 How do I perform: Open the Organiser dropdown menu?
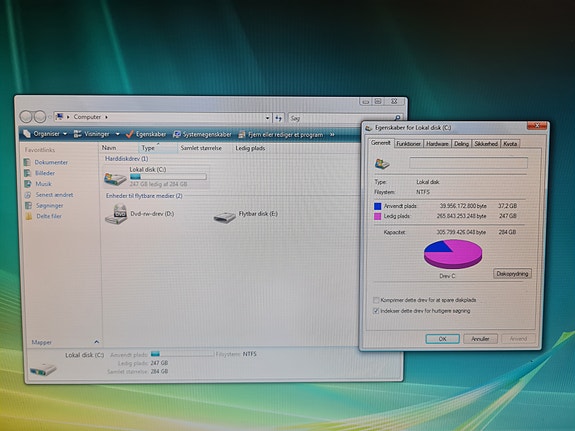(x=45, y=134)
